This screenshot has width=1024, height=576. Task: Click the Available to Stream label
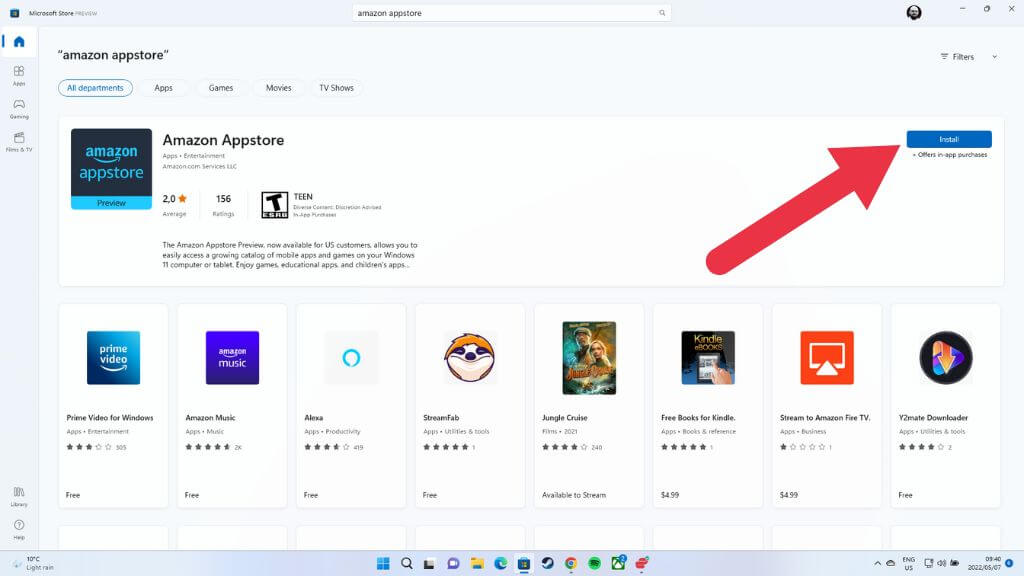click(x=573, y=495)
